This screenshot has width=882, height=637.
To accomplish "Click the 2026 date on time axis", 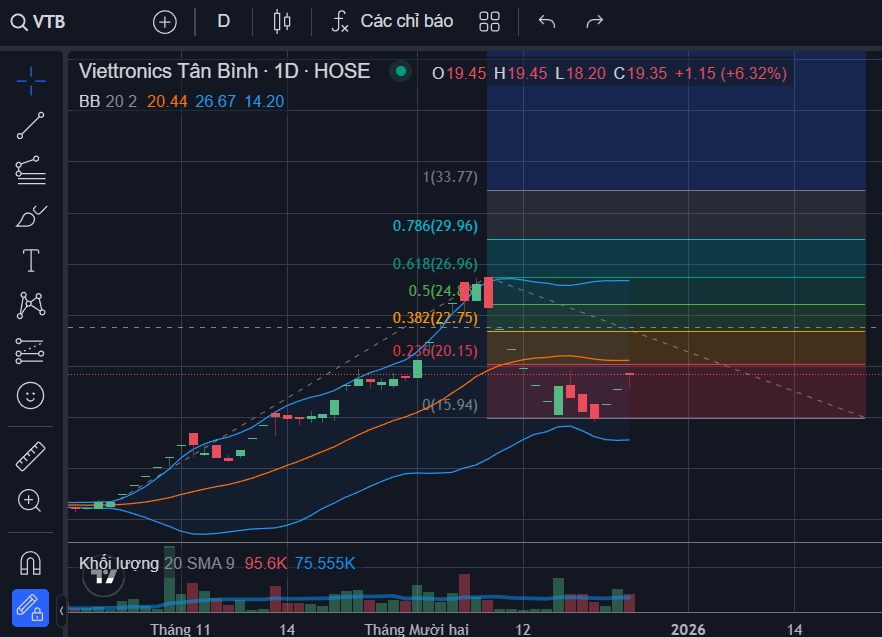I will click(688, 629).
